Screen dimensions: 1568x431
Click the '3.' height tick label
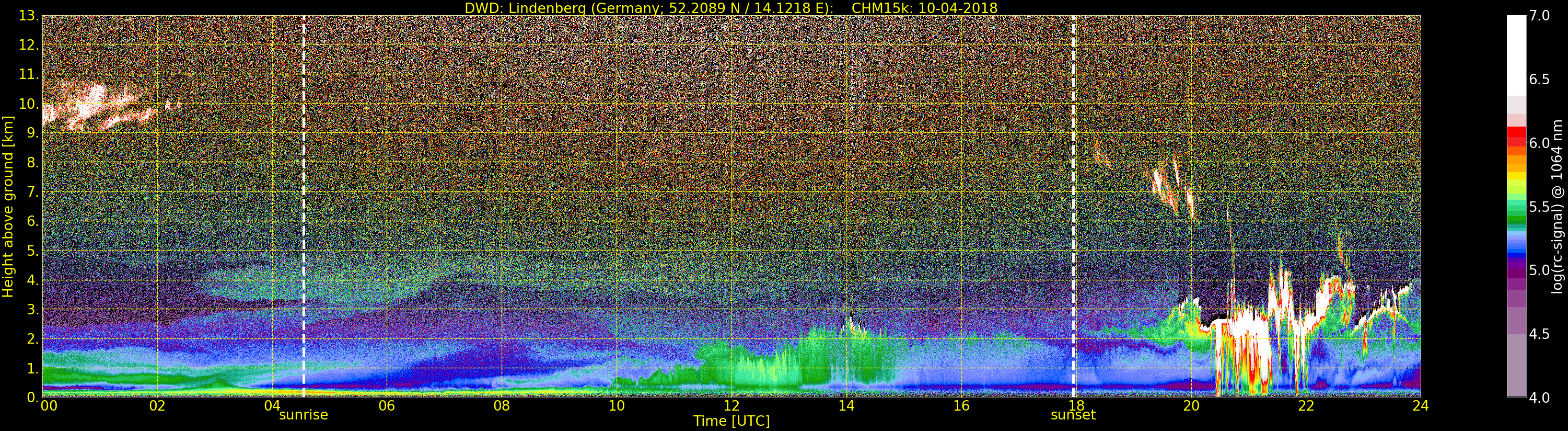pyautogui.click(x=32, y=309)
